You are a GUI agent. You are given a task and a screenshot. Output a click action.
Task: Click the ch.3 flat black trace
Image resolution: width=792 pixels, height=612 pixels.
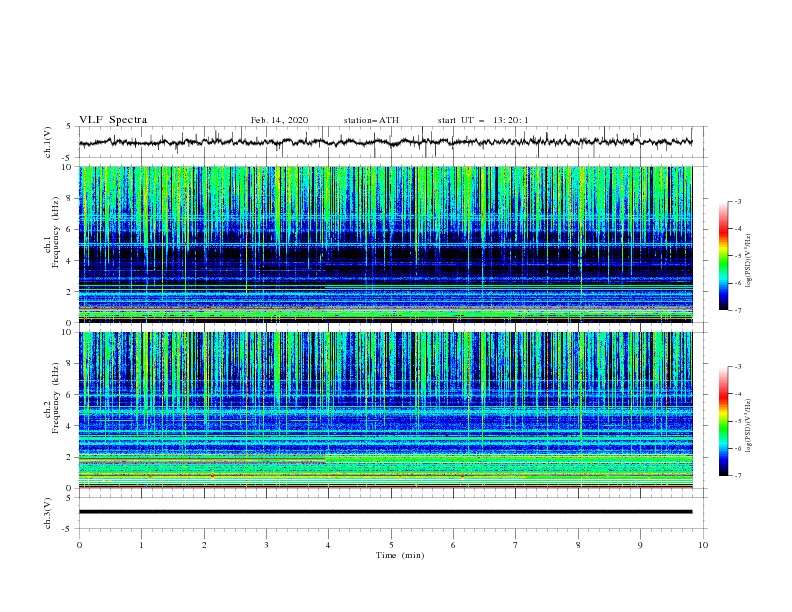pos(385,512)
